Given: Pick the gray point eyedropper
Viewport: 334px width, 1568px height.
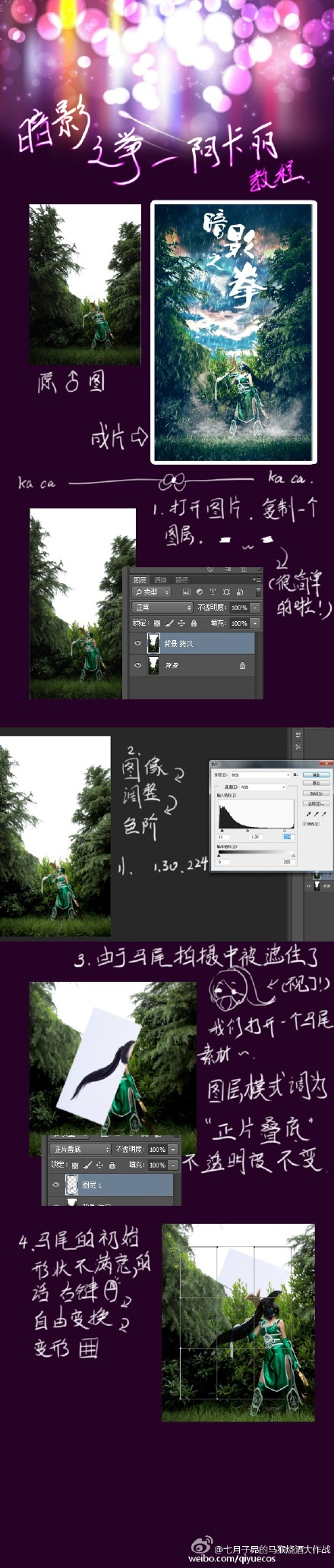Looking at the screenshot, I should [x=315, y=814].
